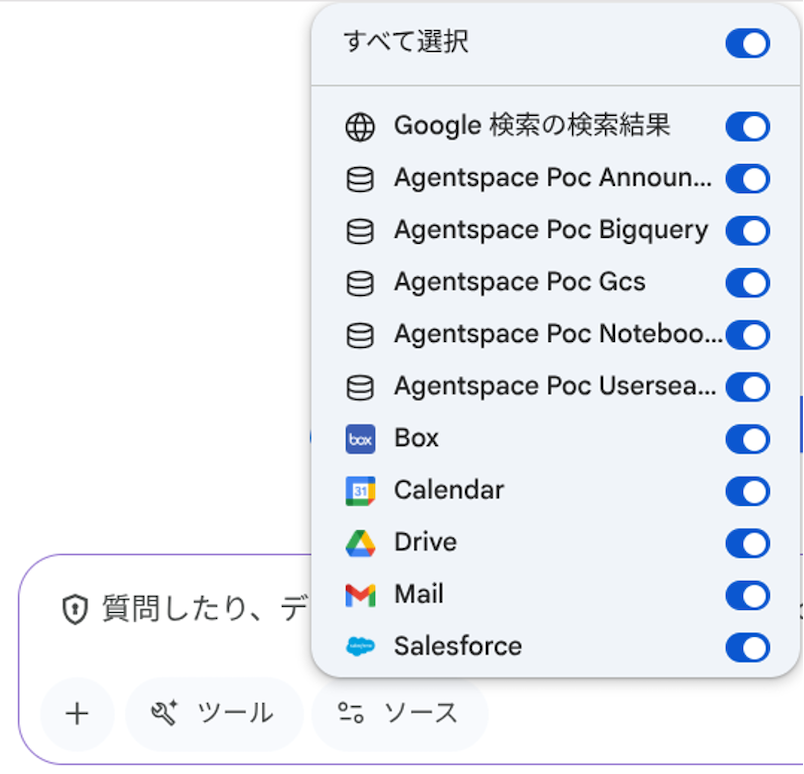Screen dimensions: 804x774
Task: Open the ソース sources button
Action: coord(399,714)
